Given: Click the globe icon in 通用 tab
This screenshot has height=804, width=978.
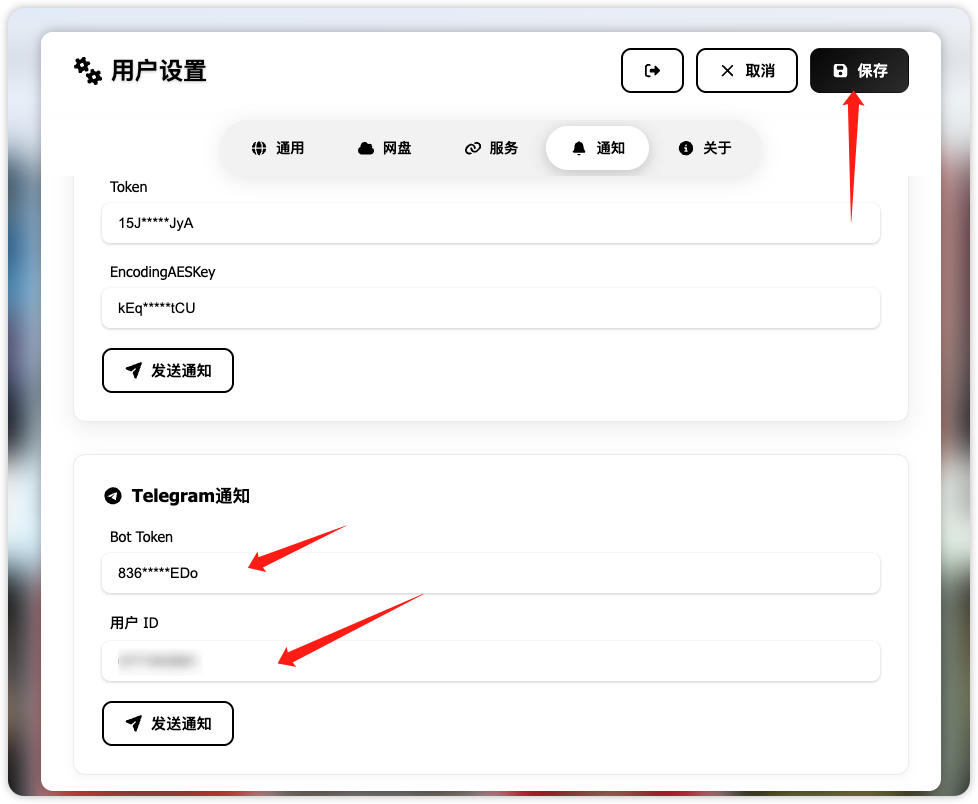Looking at the screenshot, I should (x=259, y=148).
